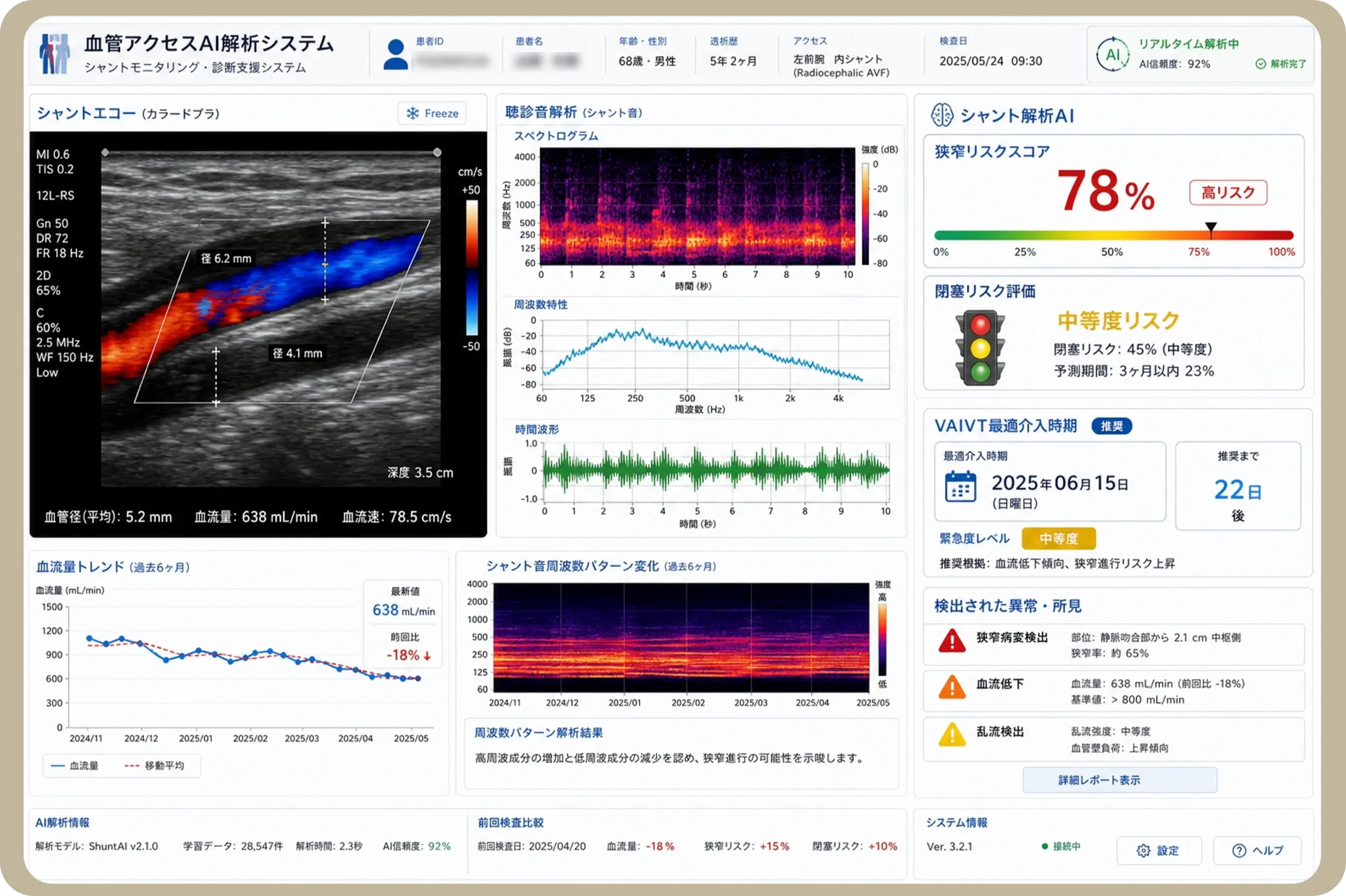Screen dimensions: 1346x896
Task: Click the black marker on stenosis risk gauge
Action: click(x=1210, y=228)
